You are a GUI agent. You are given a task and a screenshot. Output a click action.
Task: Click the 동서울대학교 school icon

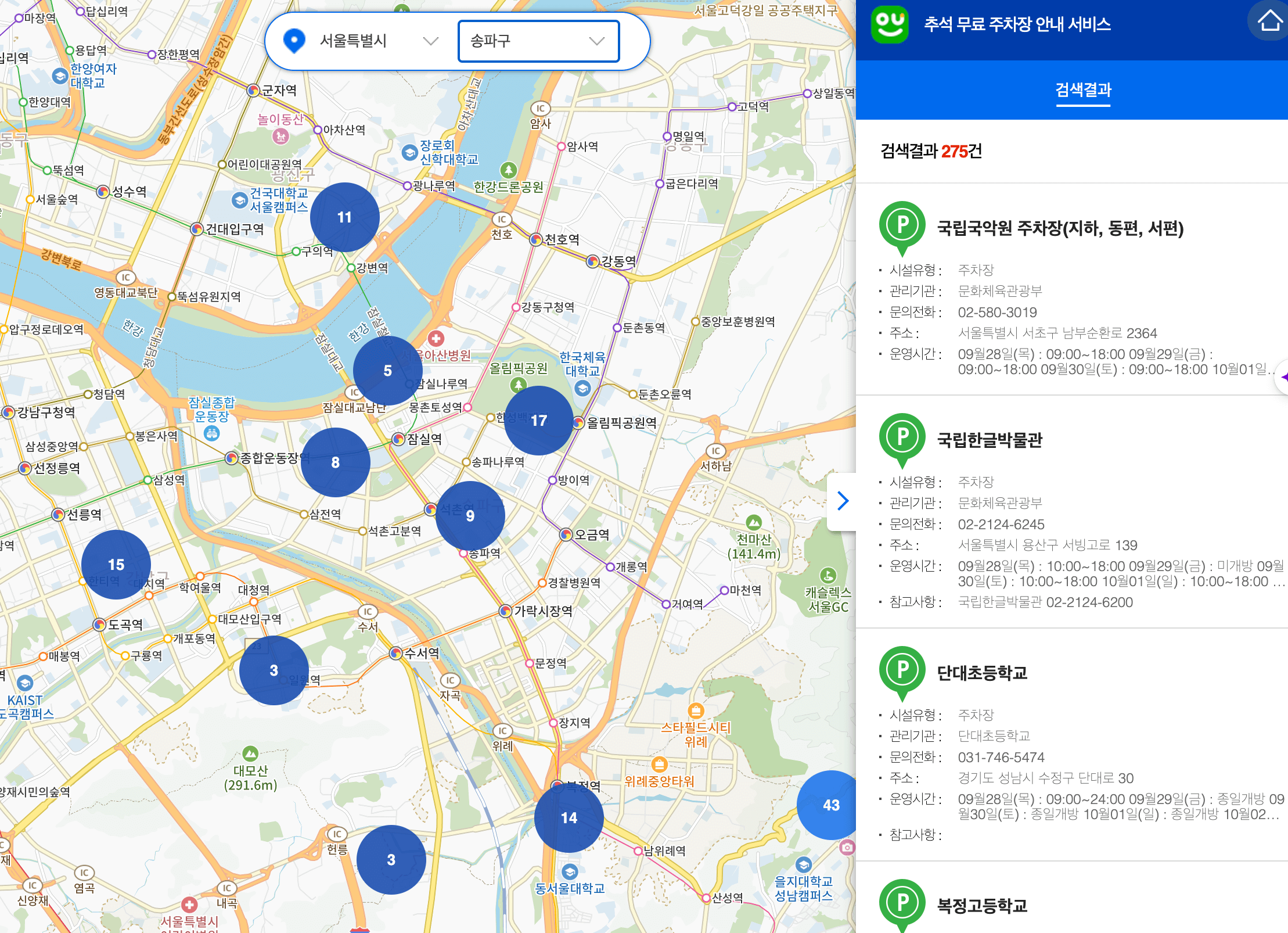coord(570,871)
